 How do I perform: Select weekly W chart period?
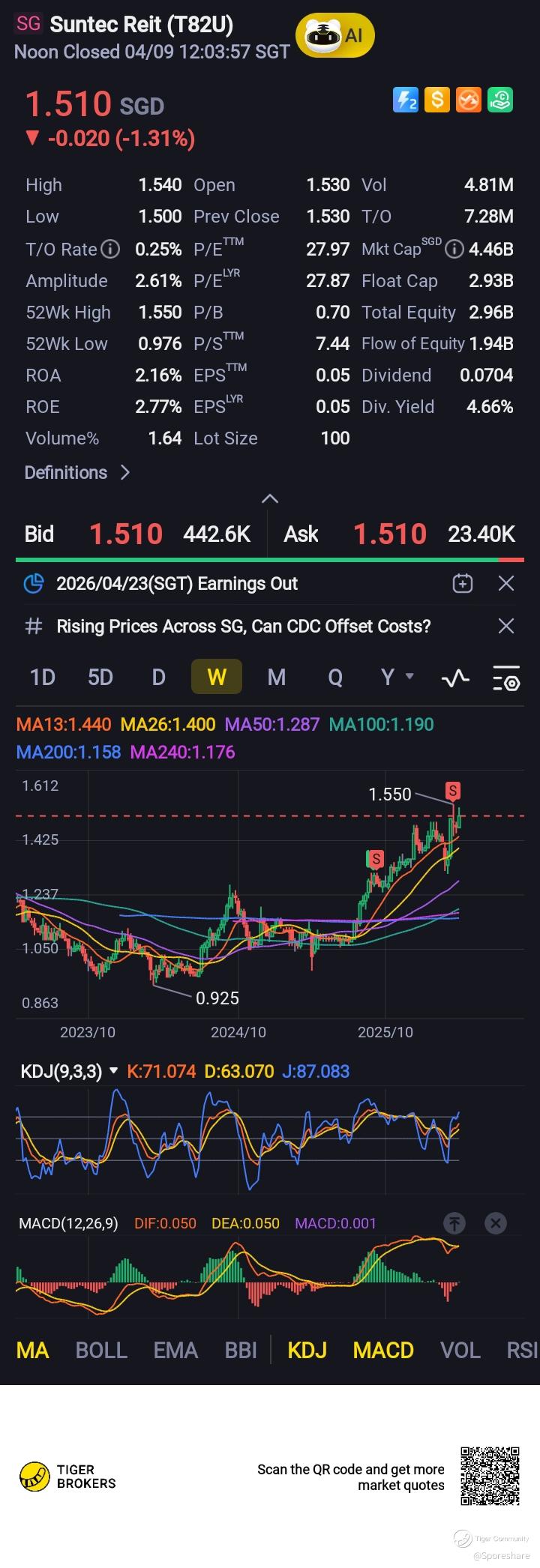tap(217, 678)
